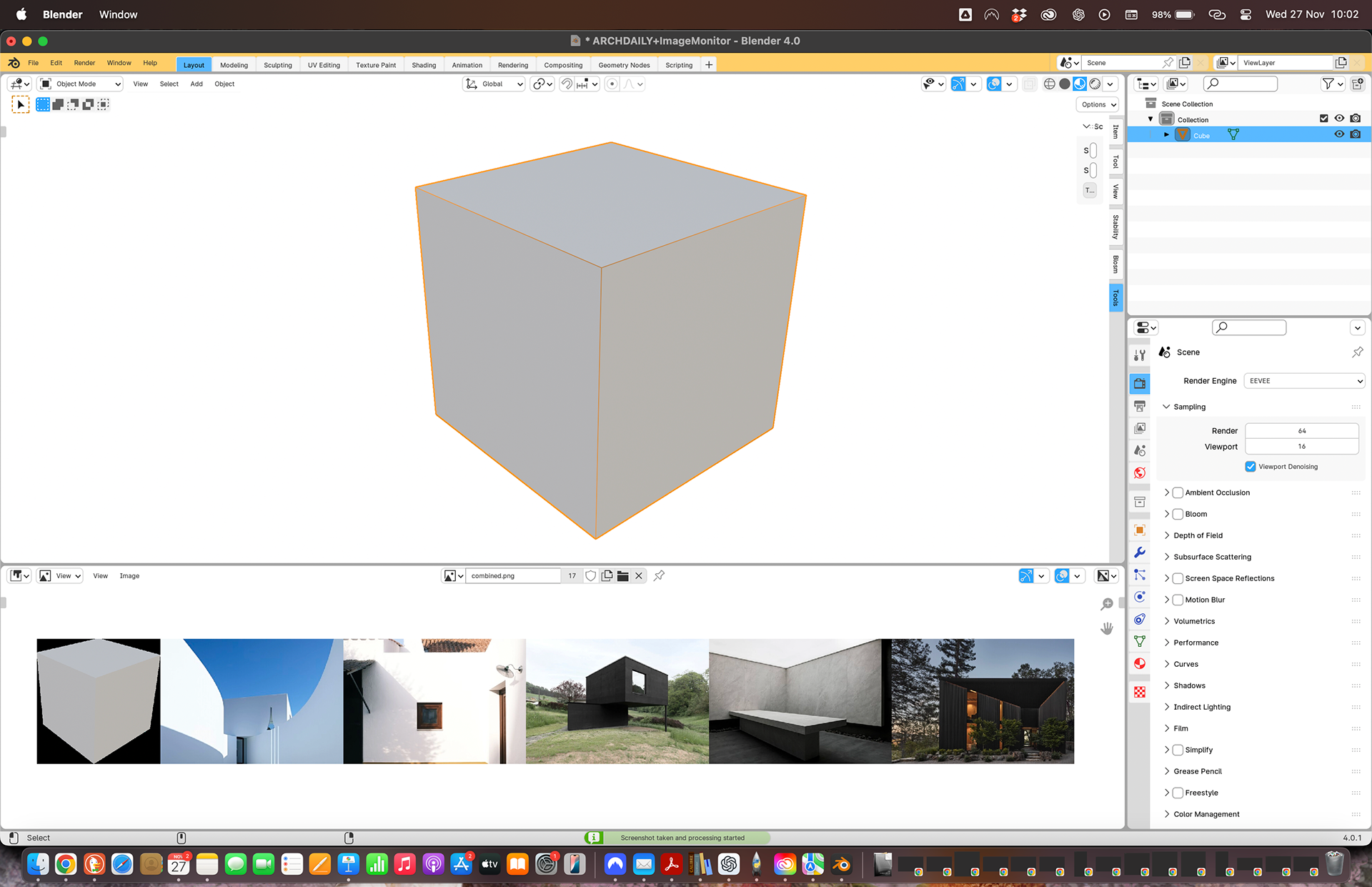Disable the Viewport Denoising checkbox
Screen dimensions: 1372x887
(1251, 467)
